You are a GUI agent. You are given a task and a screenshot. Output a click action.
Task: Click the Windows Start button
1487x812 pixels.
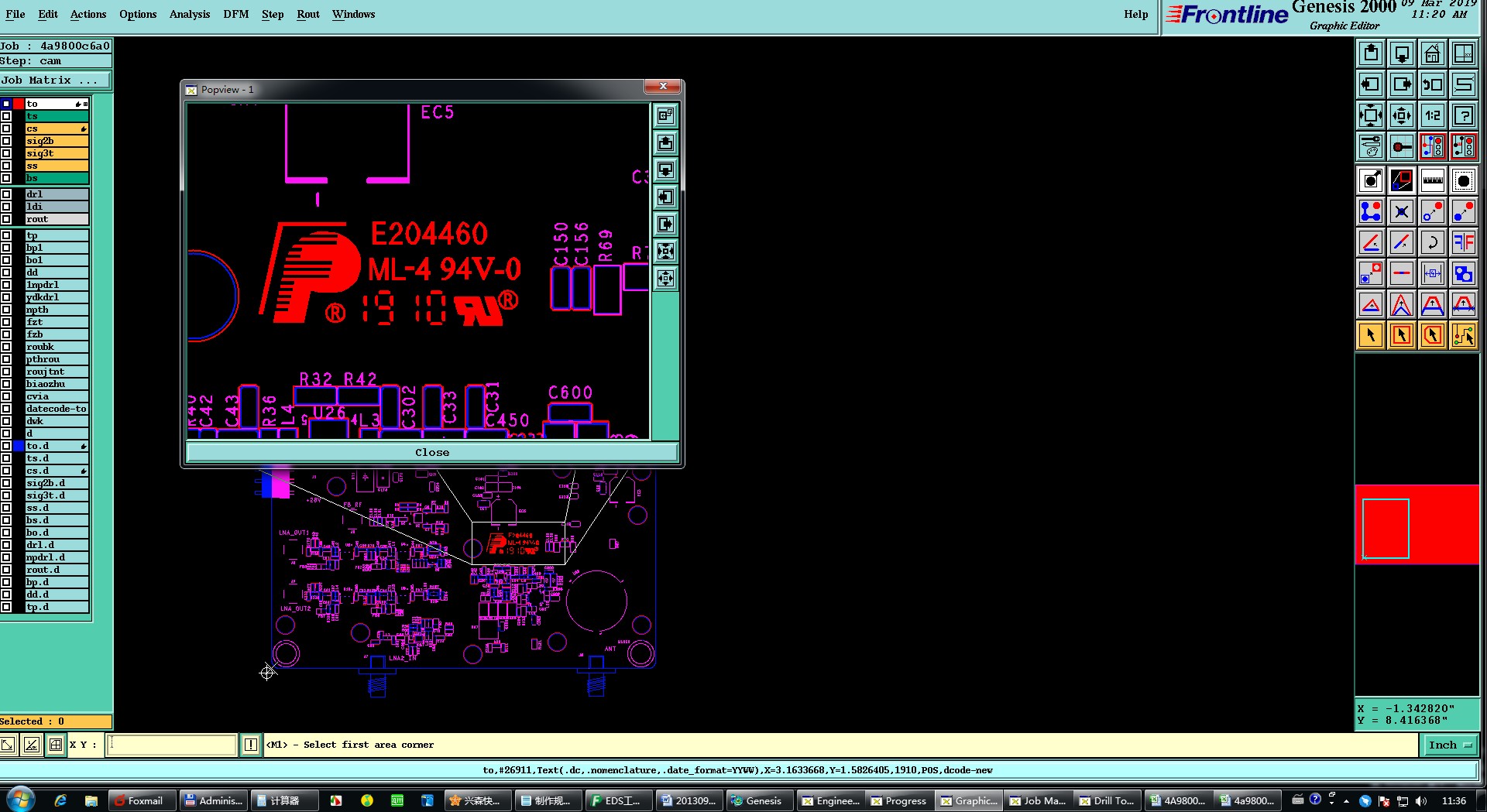(19, 799)
